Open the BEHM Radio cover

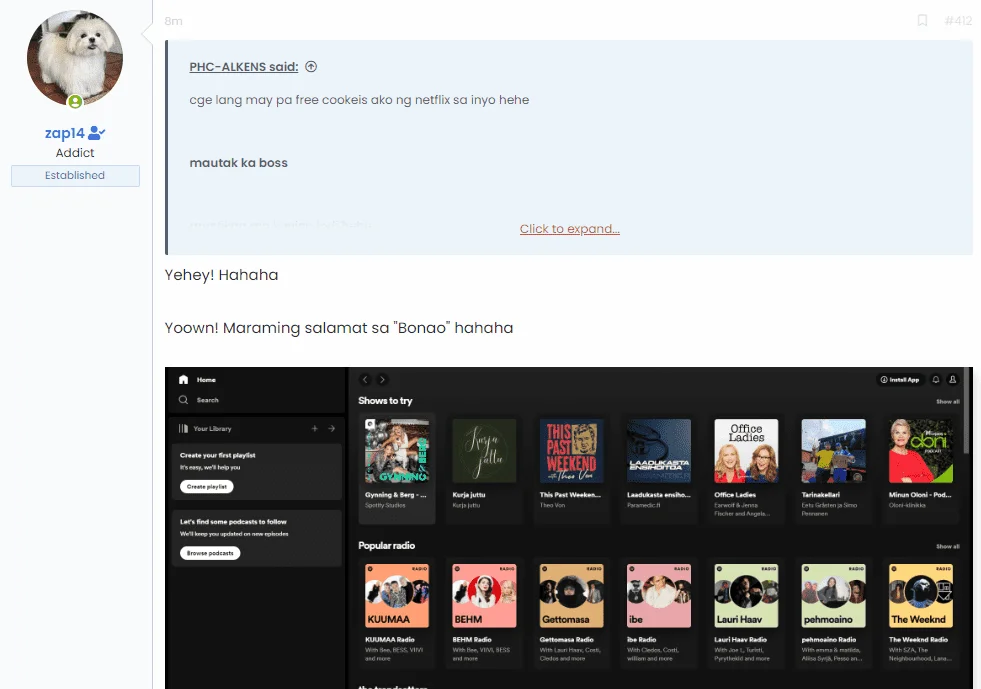point(484,596)
